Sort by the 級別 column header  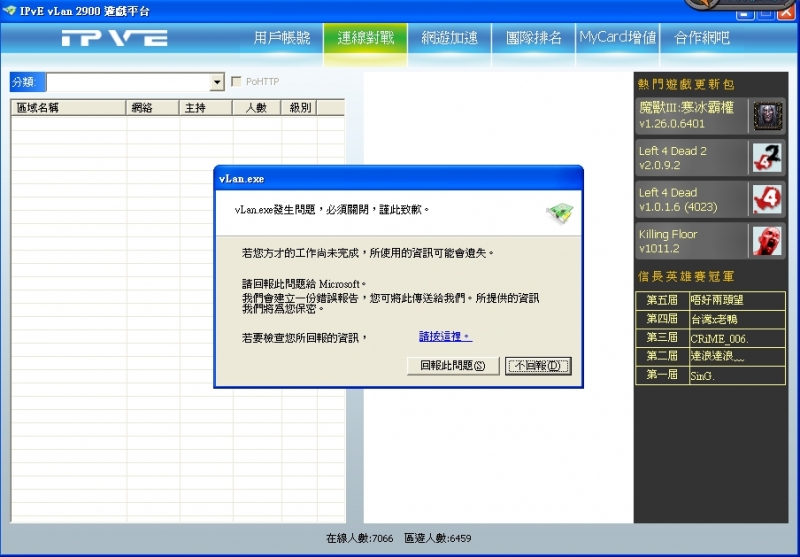(x=299, y=108)
